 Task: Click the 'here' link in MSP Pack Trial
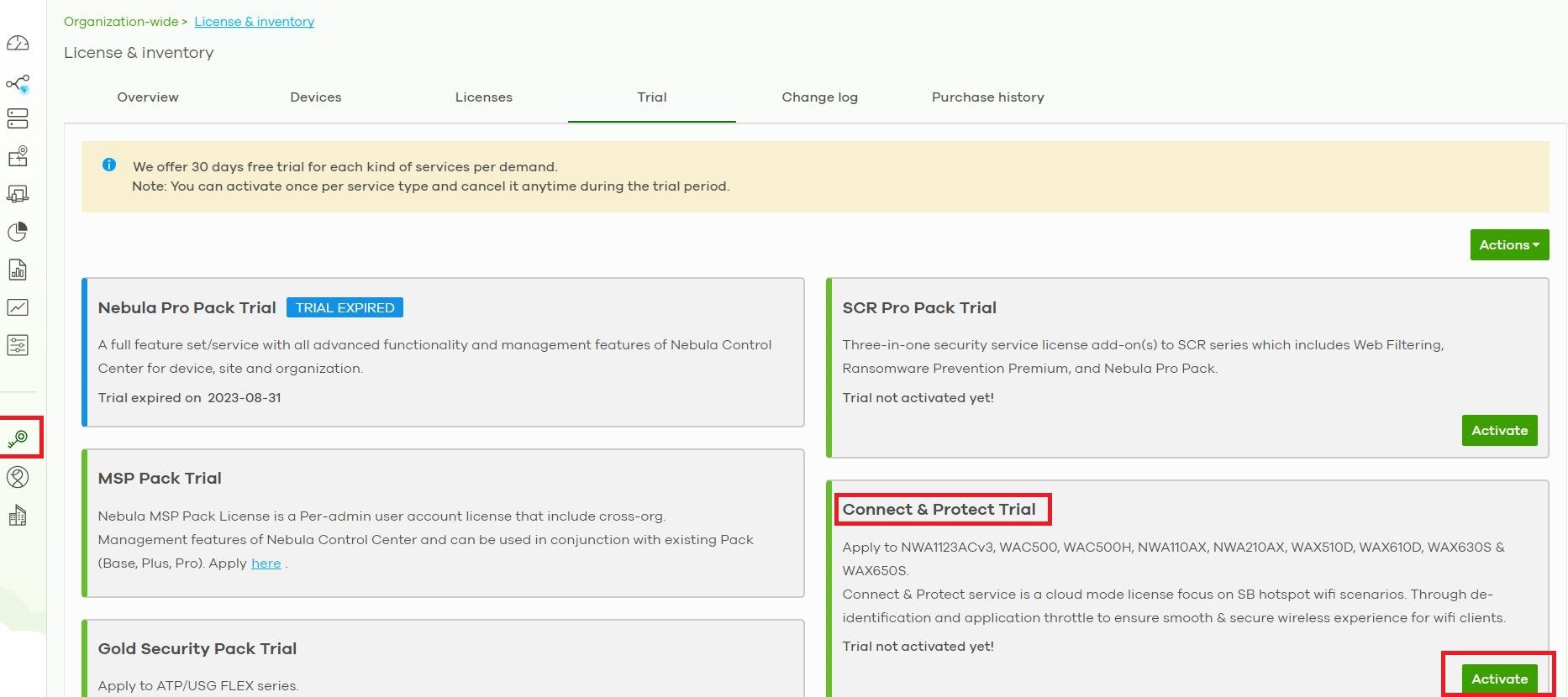266,563
